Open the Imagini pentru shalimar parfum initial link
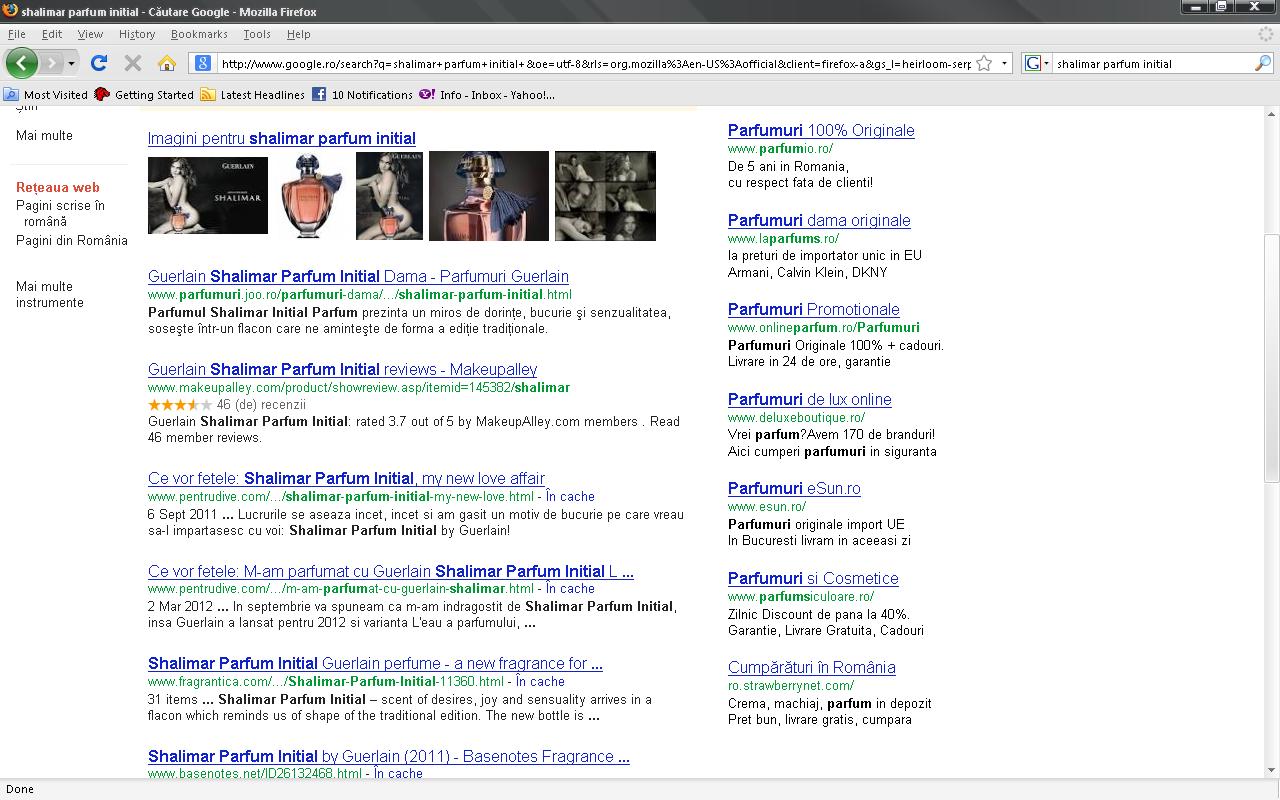Viewport: 1280px width, 800px height. [x=282, y=138]
